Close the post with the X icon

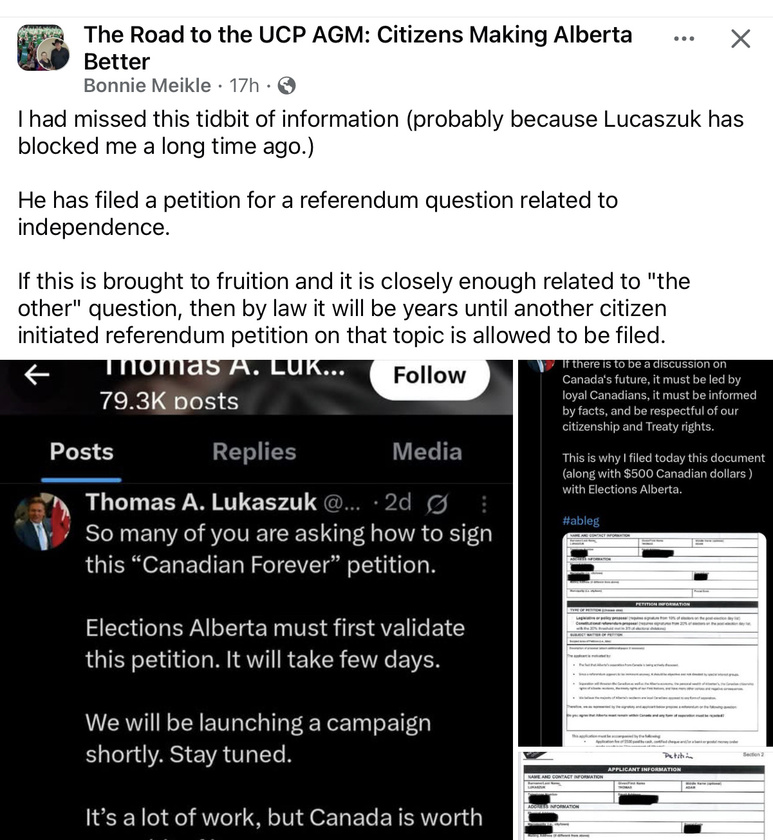click(741, 39)
